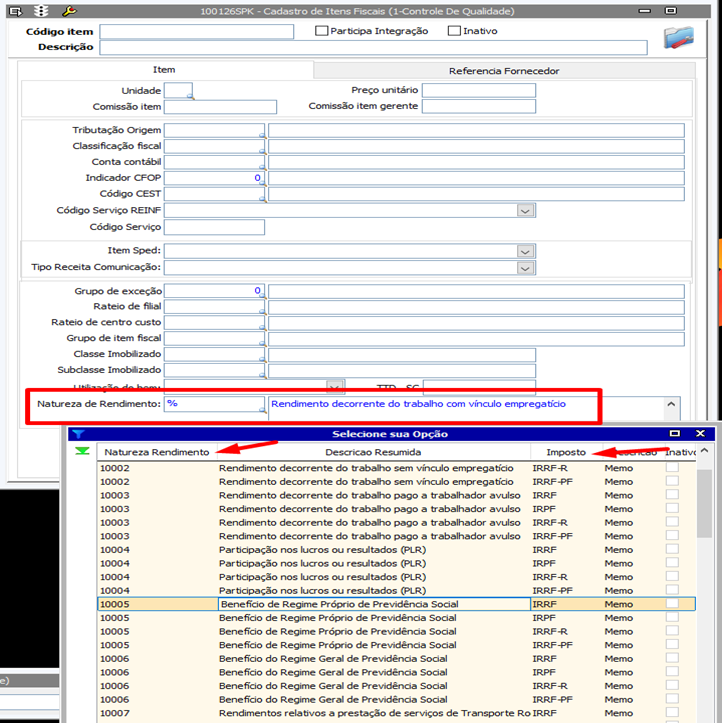This screenshot has height=723, width=722.
Task: Toggle Inativo checkbox for 10005 IRPF row
Action: point(672,617)
